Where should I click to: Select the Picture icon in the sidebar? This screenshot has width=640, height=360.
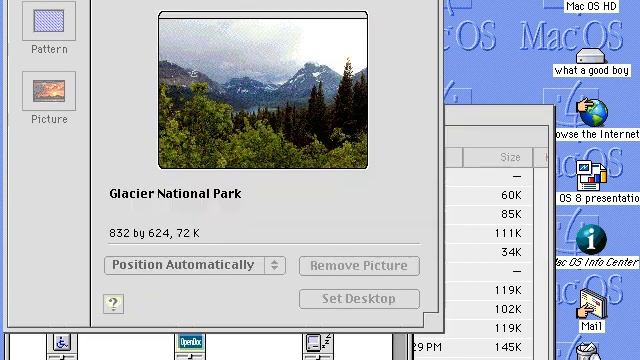[49, 91]
